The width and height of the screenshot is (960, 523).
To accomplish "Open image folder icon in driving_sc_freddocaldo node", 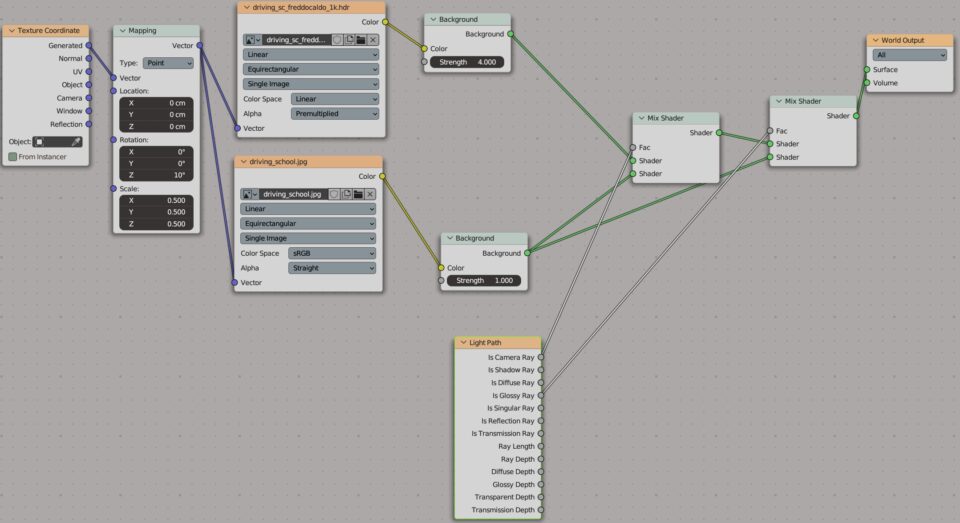I will click(361, 40).
